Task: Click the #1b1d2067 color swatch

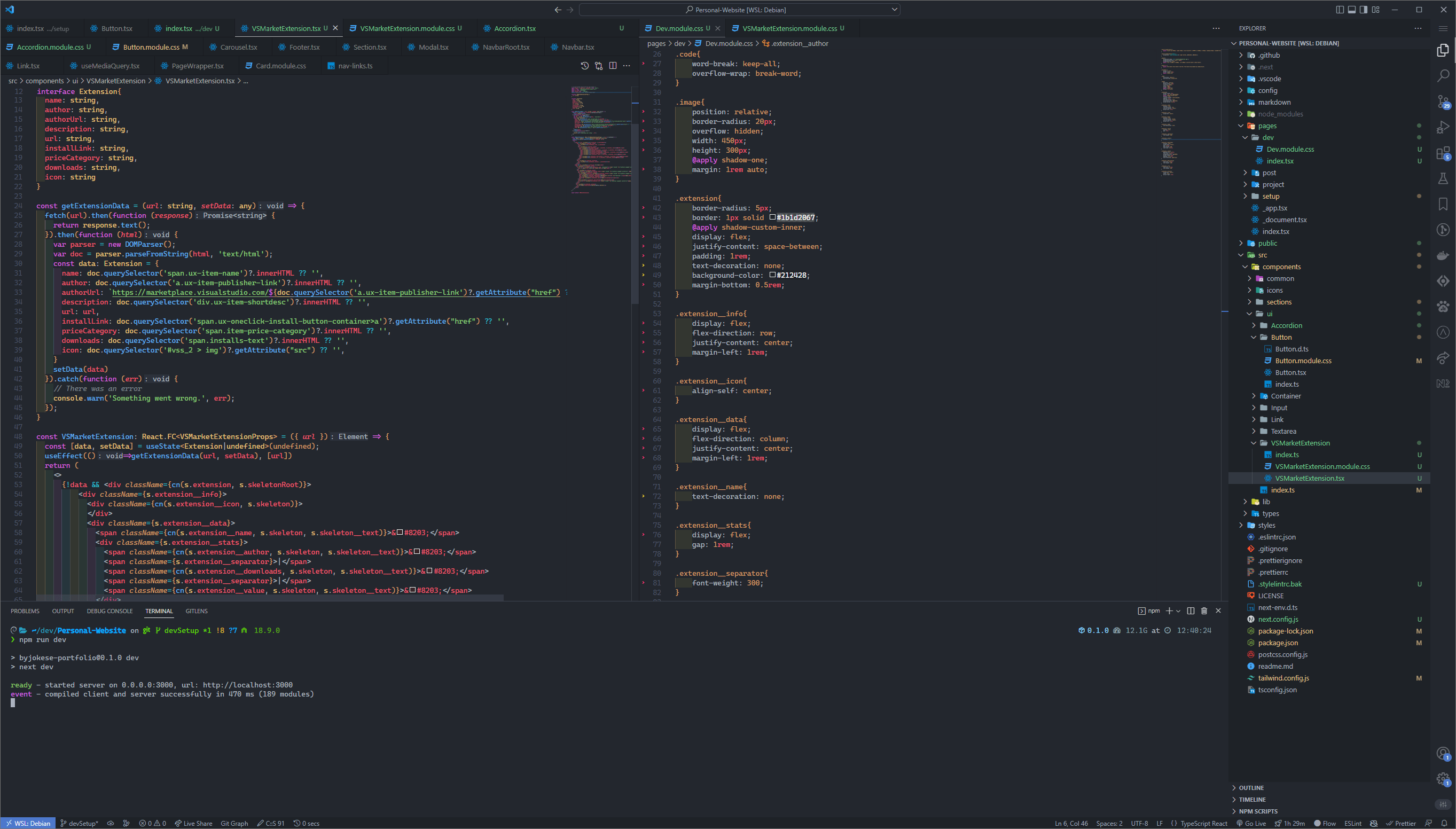Action: (x=772, y=217)
